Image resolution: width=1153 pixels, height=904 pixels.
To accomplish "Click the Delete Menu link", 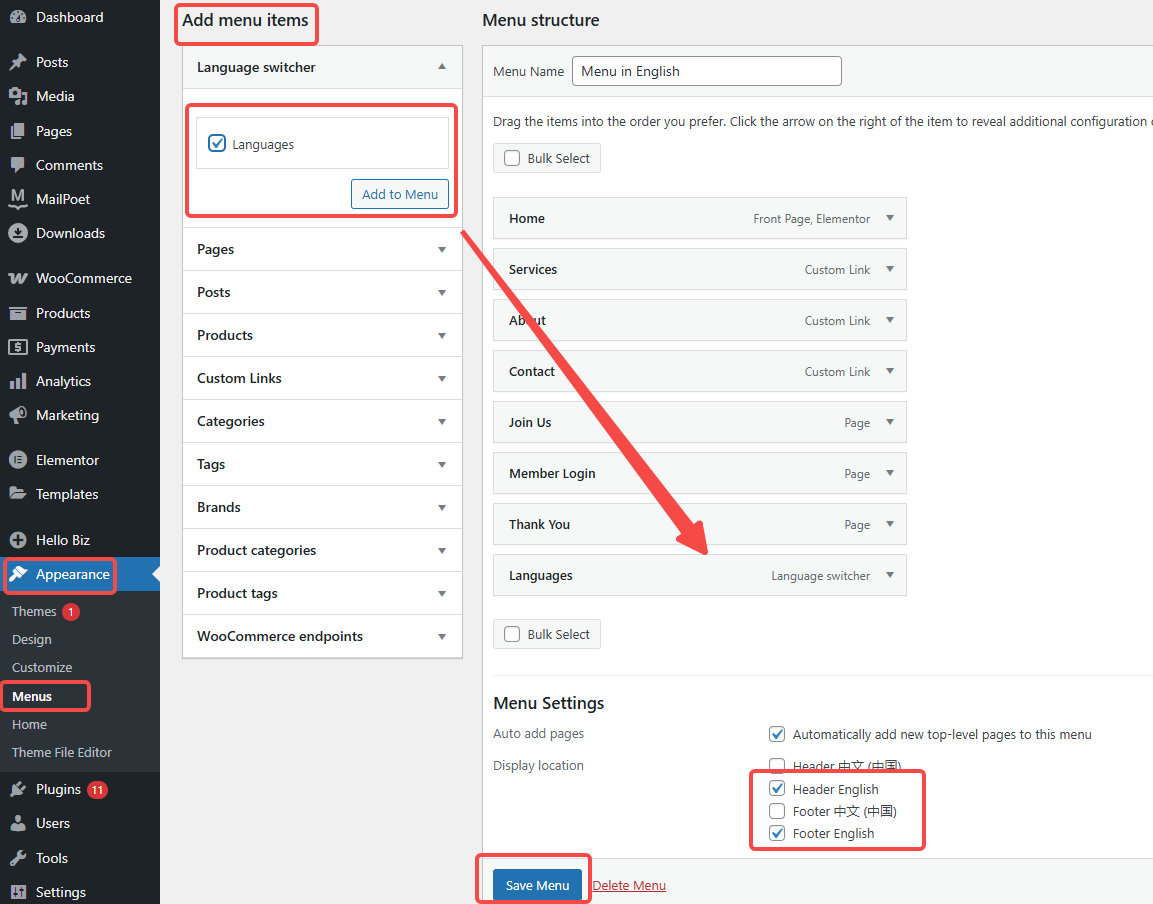I will click(629, 885).
